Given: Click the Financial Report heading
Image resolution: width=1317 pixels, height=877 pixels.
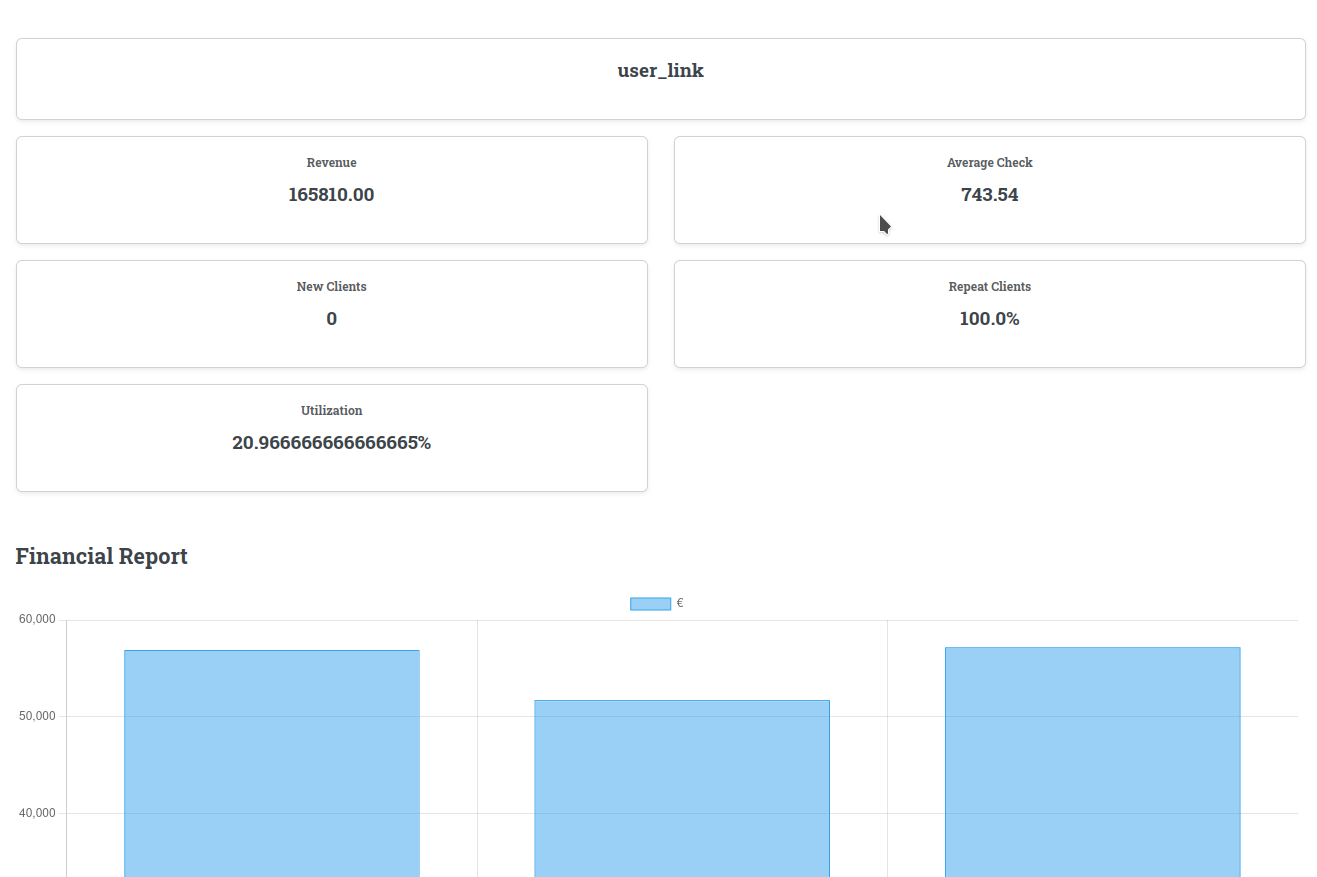Looking at the screenshot, I should click(x=101, y=556).
